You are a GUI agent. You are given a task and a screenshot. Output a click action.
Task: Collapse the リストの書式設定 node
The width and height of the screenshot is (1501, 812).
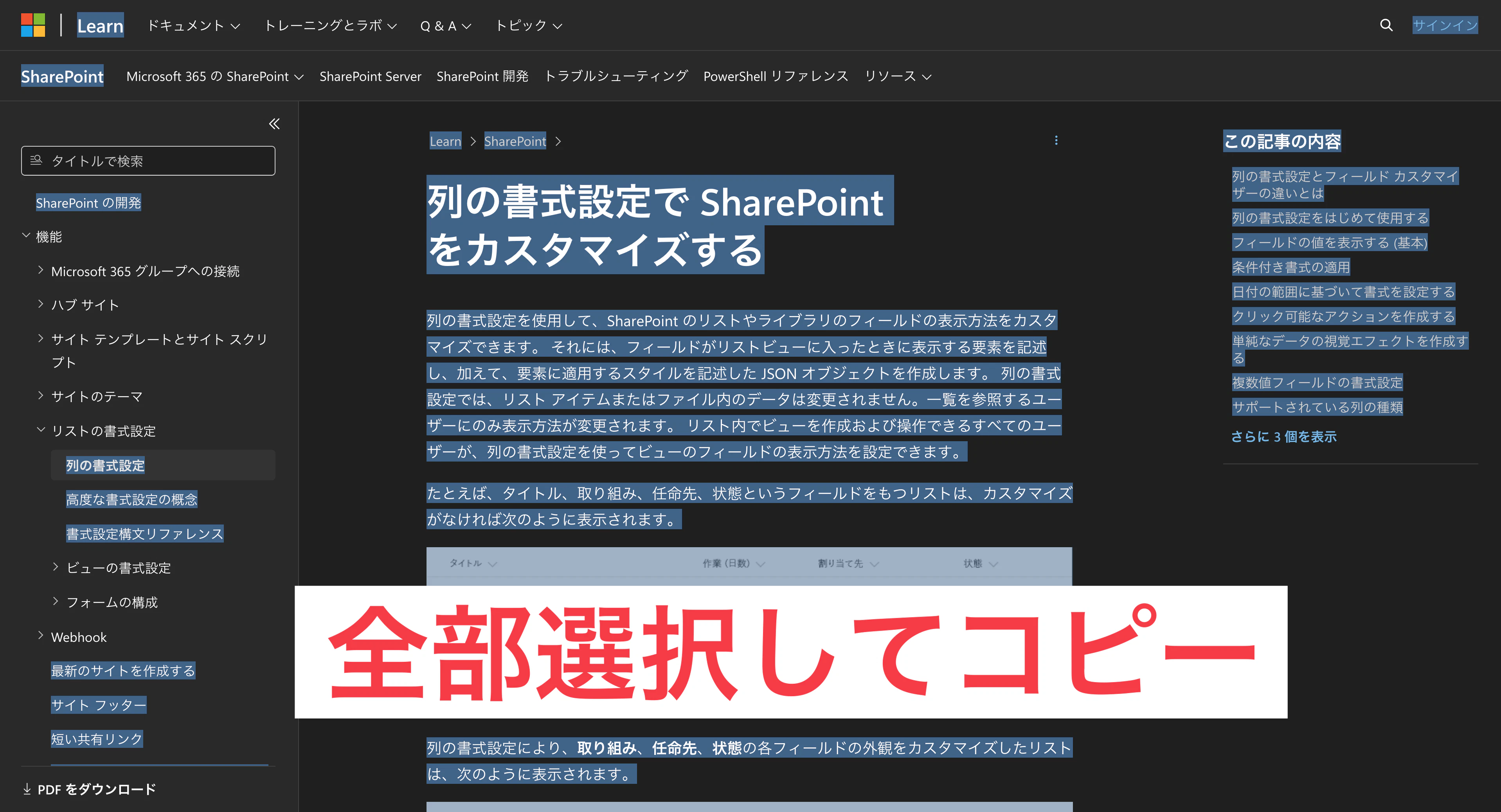(x=41, y=429)
